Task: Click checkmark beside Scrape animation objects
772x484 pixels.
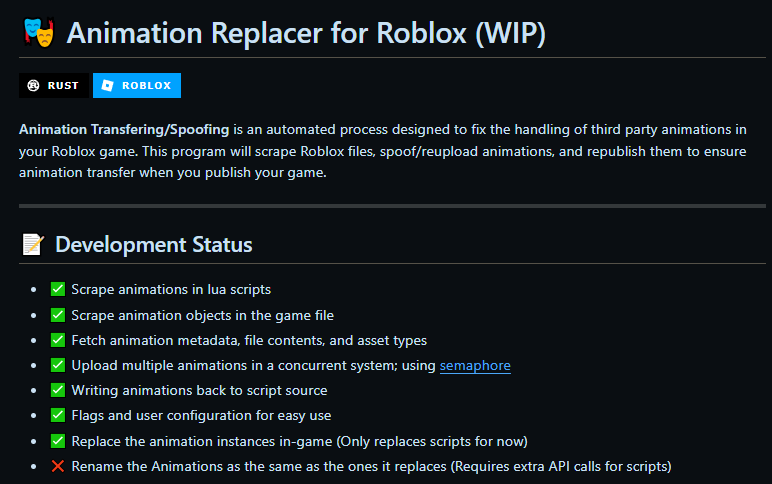Action: (58, 315)
